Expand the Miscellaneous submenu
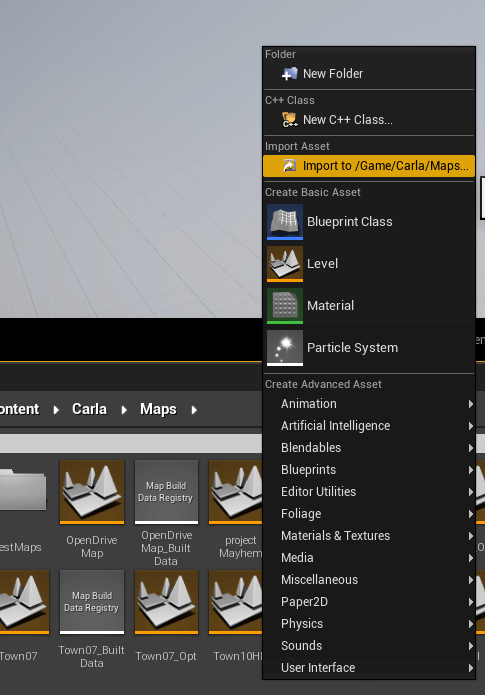 (369, 580)
